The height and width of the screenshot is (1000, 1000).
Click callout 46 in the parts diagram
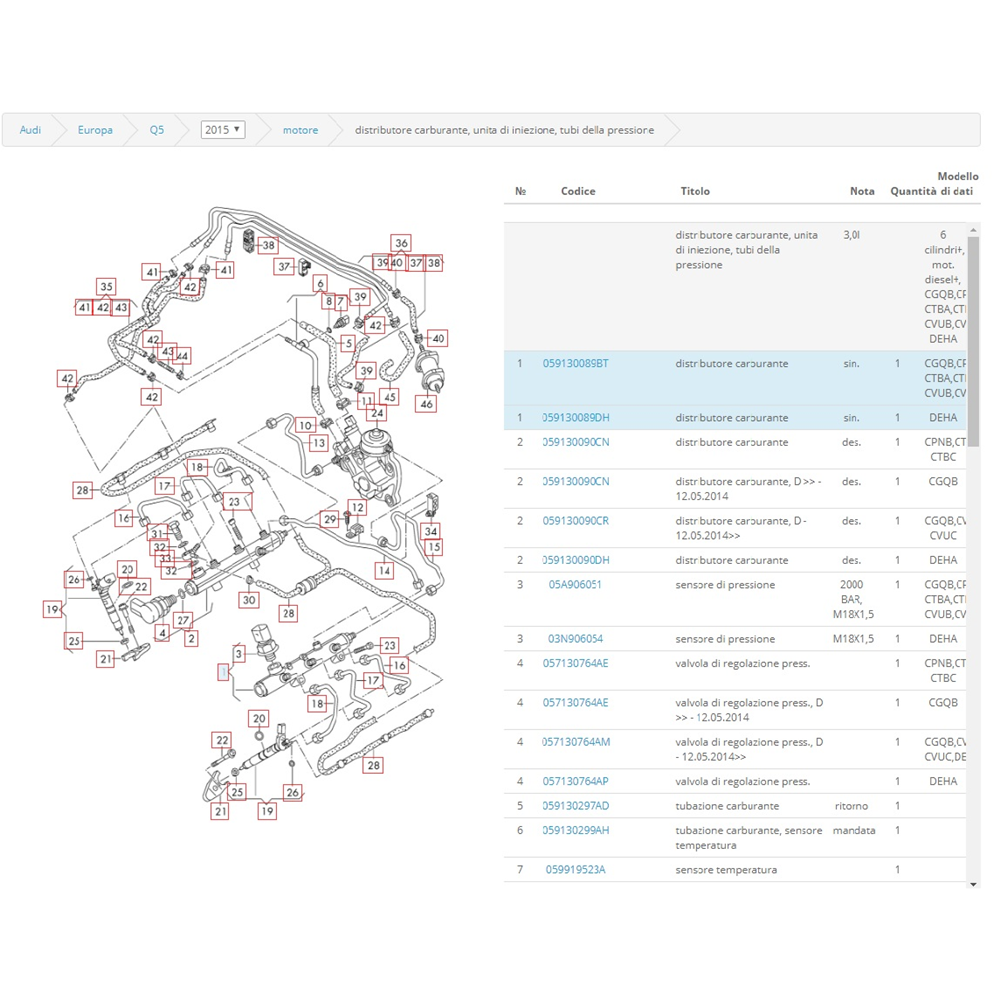[427, 404]
